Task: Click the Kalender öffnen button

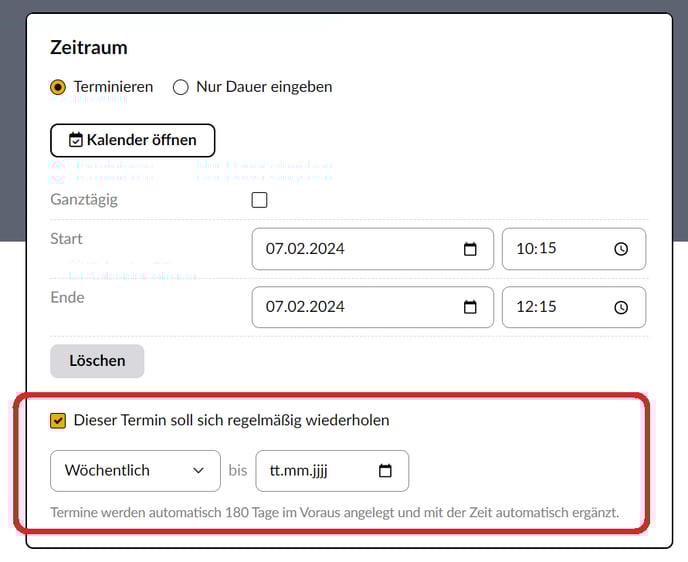Action: (x=132, y=140)
